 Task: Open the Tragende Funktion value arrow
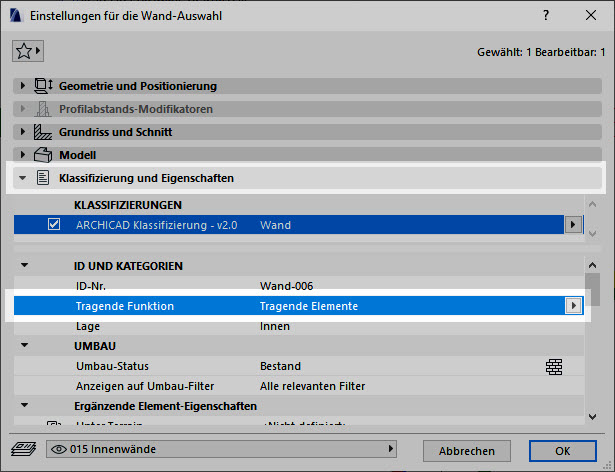coord(573,306)
